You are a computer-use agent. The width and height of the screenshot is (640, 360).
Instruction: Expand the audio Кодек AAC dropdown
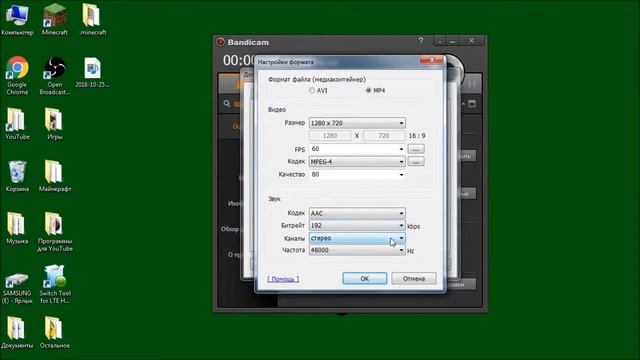(x=357, y=213)
